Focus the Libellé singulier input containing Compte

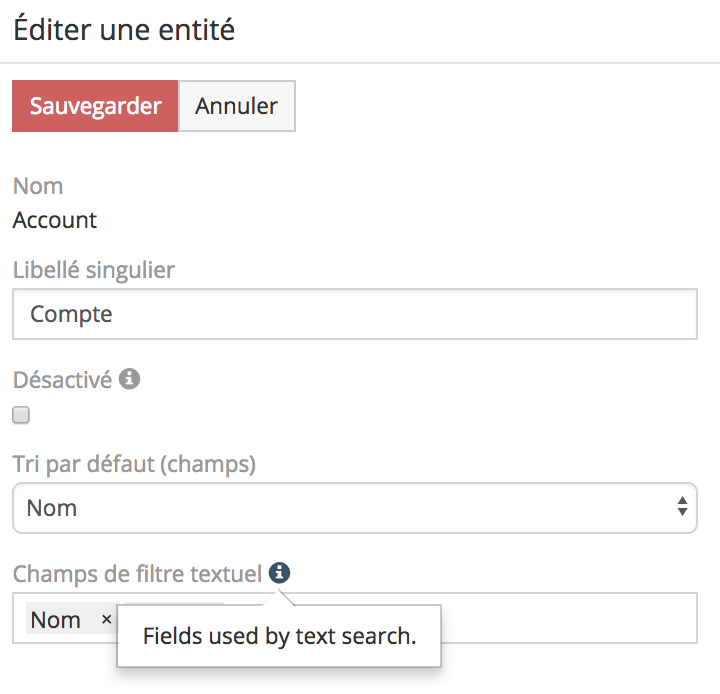354,315
